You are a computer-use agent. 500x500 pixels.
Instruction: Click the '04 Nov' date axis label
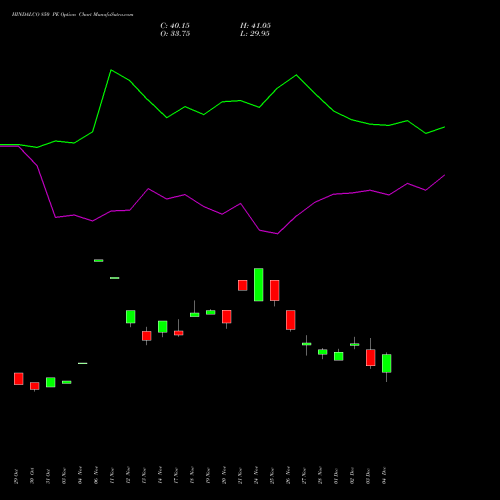tap(80, 476)
